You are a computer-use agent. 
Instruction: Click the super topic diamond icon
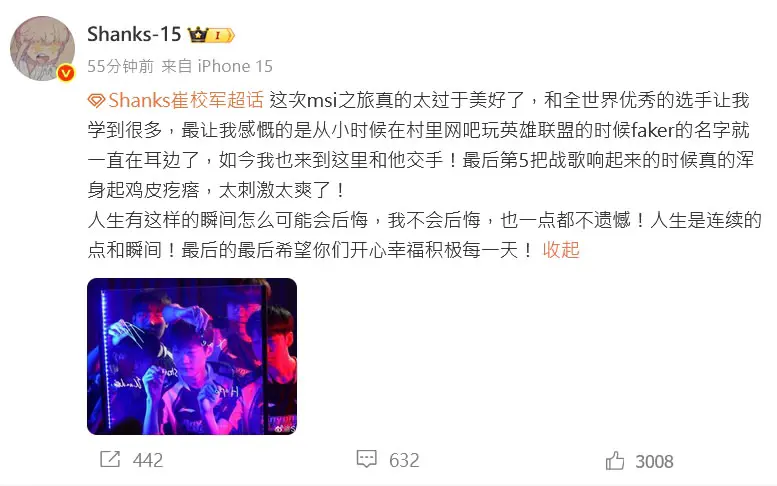(96, 101)
